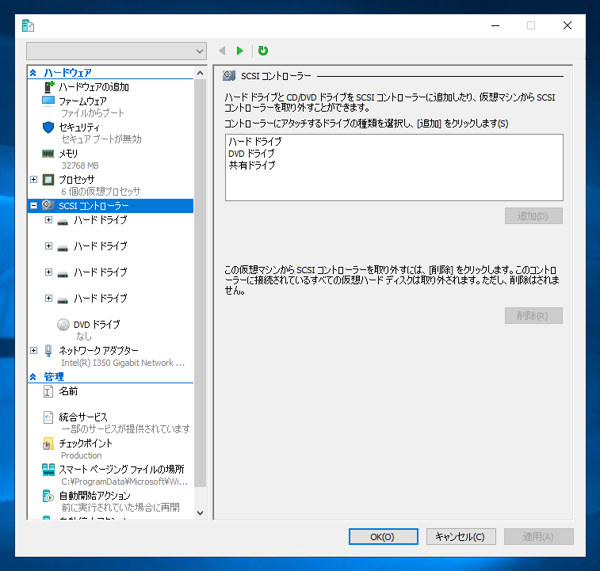Click the green refresh icon in toolbar
This screenshot has height=571, width=600.
(263, 51)
